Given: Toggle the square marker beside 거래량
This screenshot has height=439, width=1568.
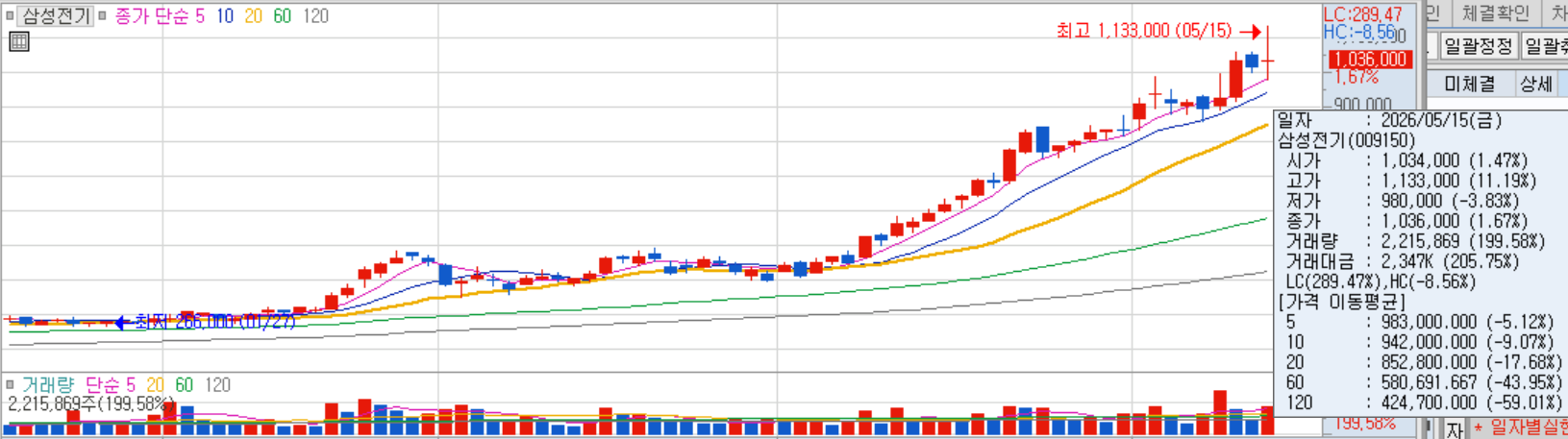Looking at the screenshot, I should 10,385.
